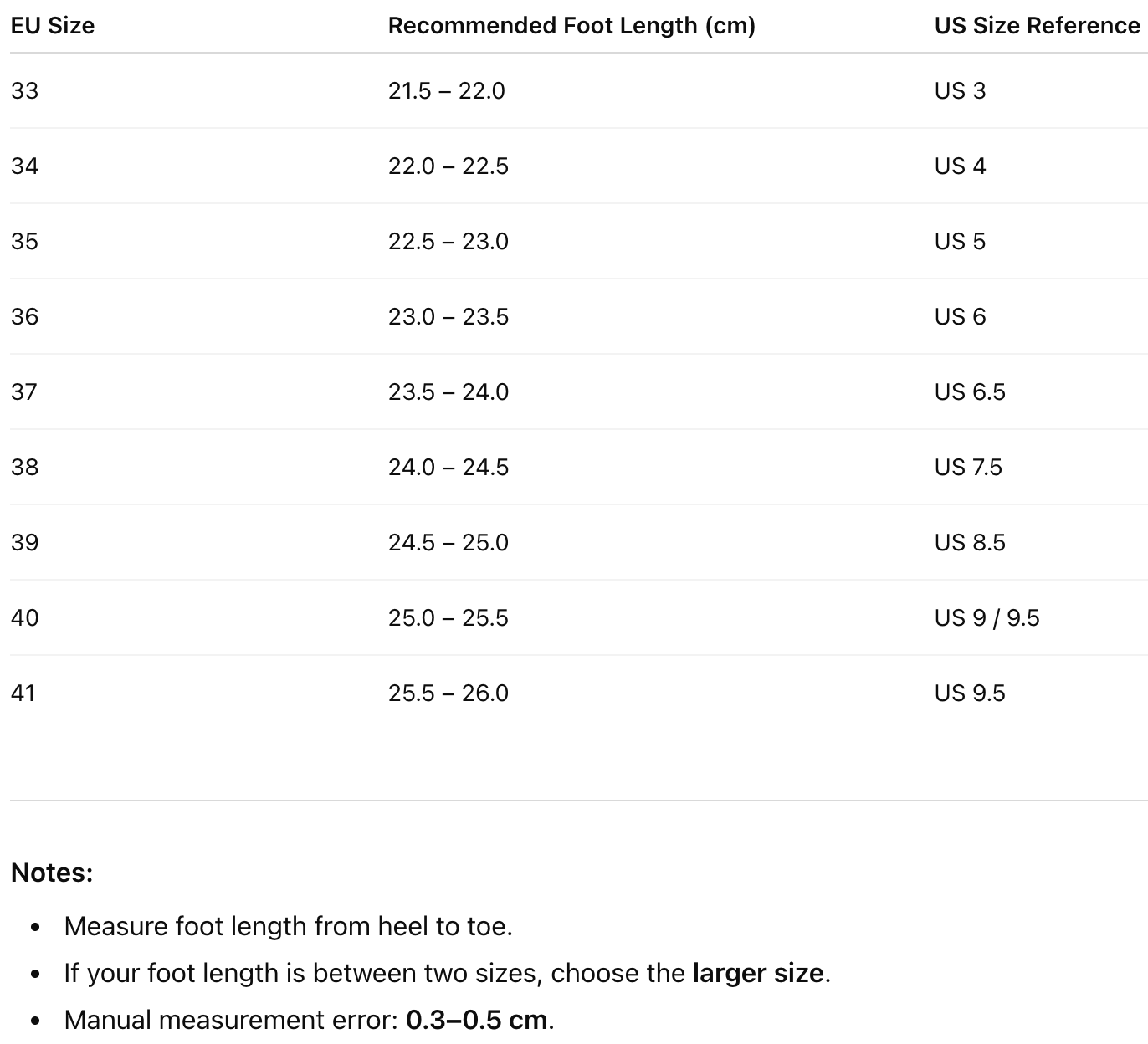Image resolution: width=1148 pixels, height=1044 pixels.
Task: Click the EU Size column header
Action: click(x=53, y=26)
